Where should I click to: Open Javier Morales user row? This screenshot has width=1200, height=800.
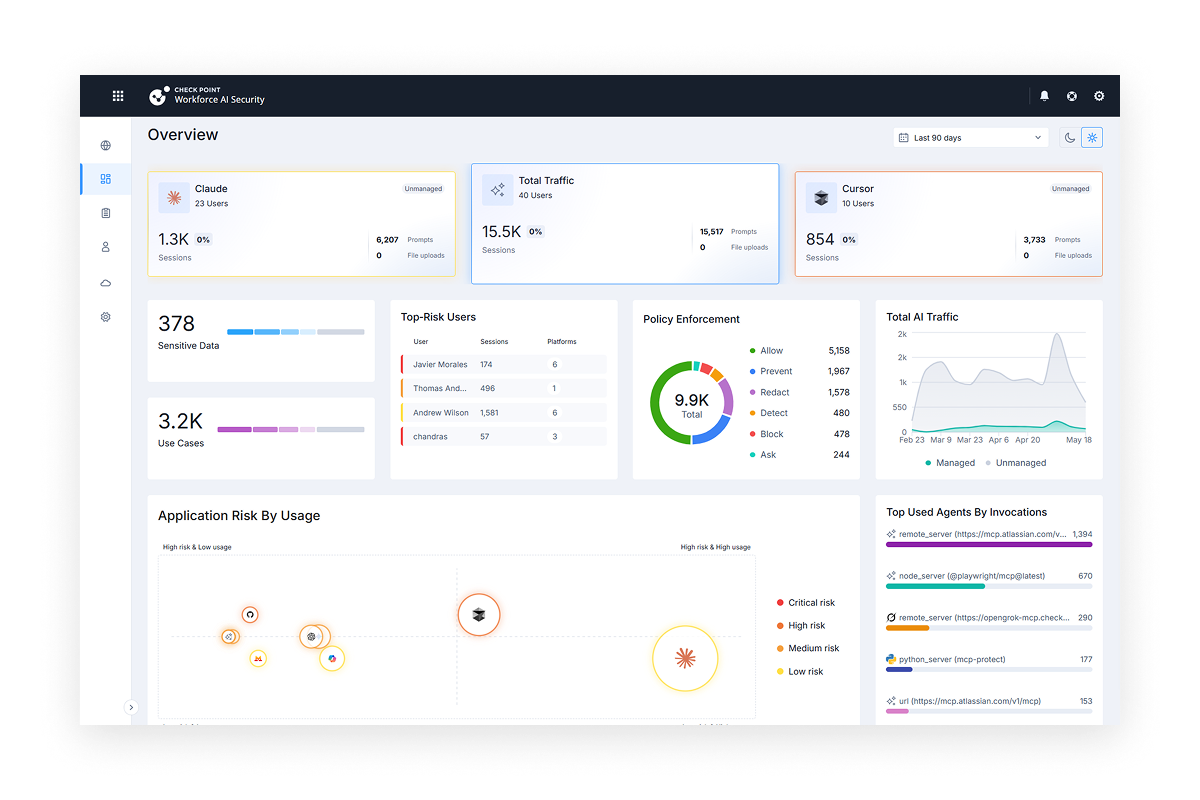click(504, 364)
